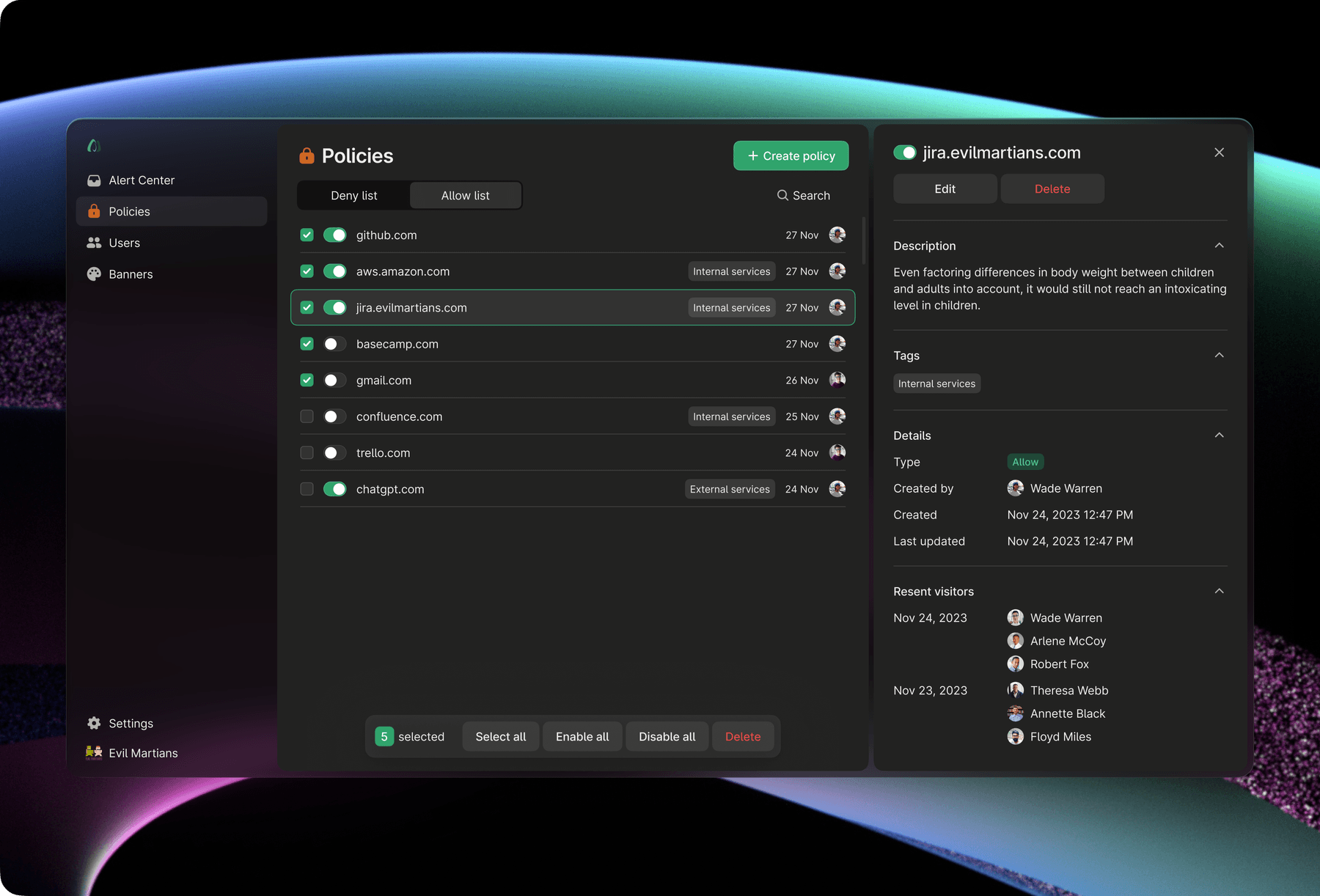Collapse the Resent visitors section
The width and height of the screenshot is (1320, 896).
[x=1219, y=590]
